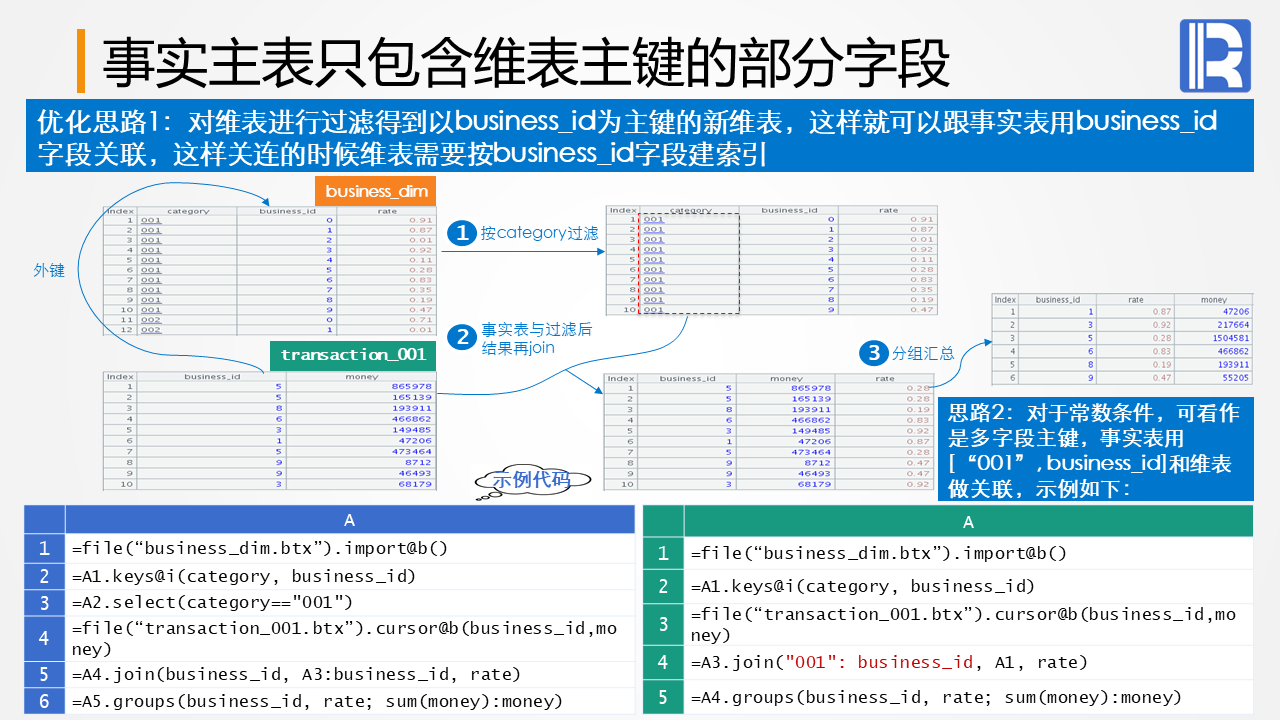The height and width of the screenshot is (720, 1280).
Task: Click the import@b() cell in the blue code table
Action: 349,548
